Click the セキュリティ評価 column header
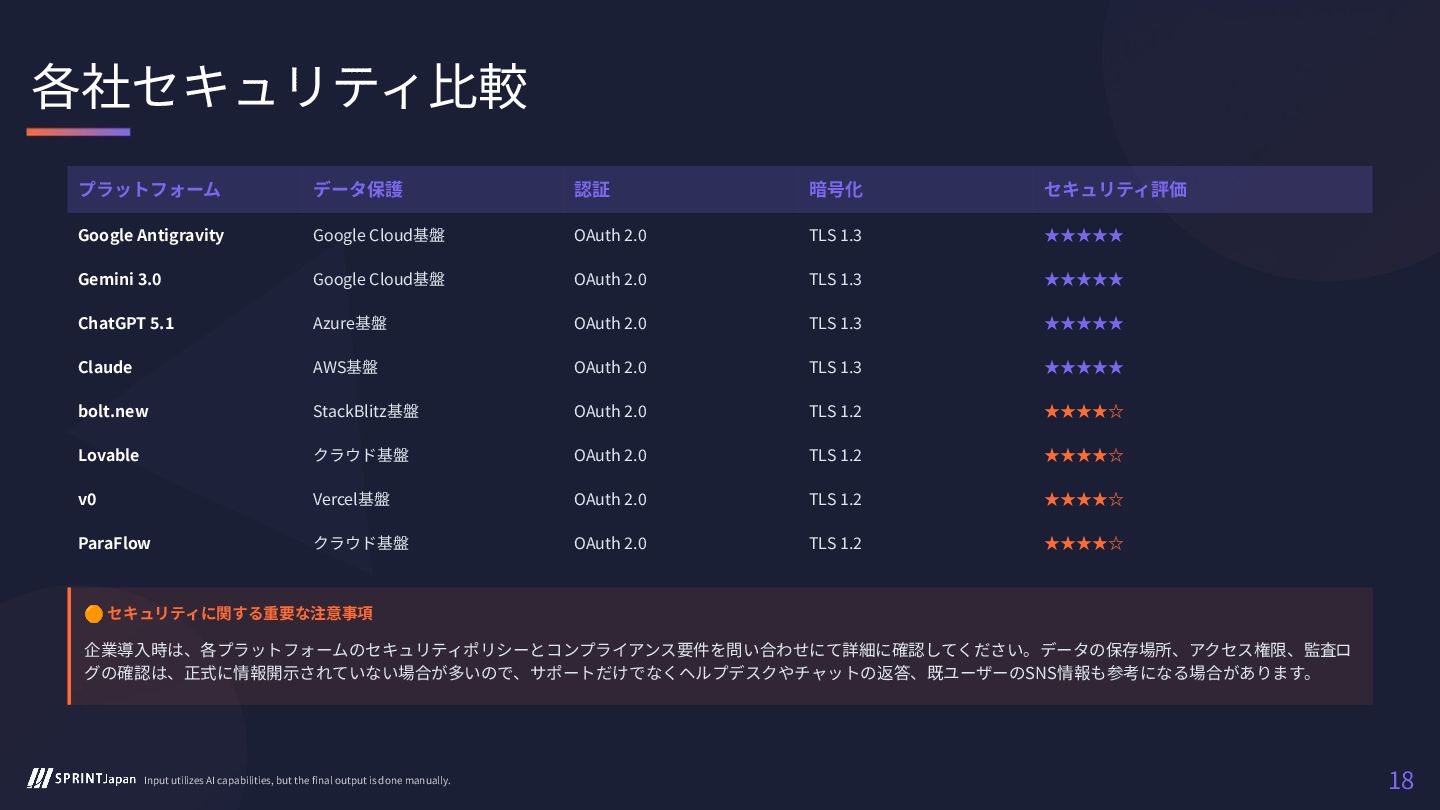 [1115, 189]
